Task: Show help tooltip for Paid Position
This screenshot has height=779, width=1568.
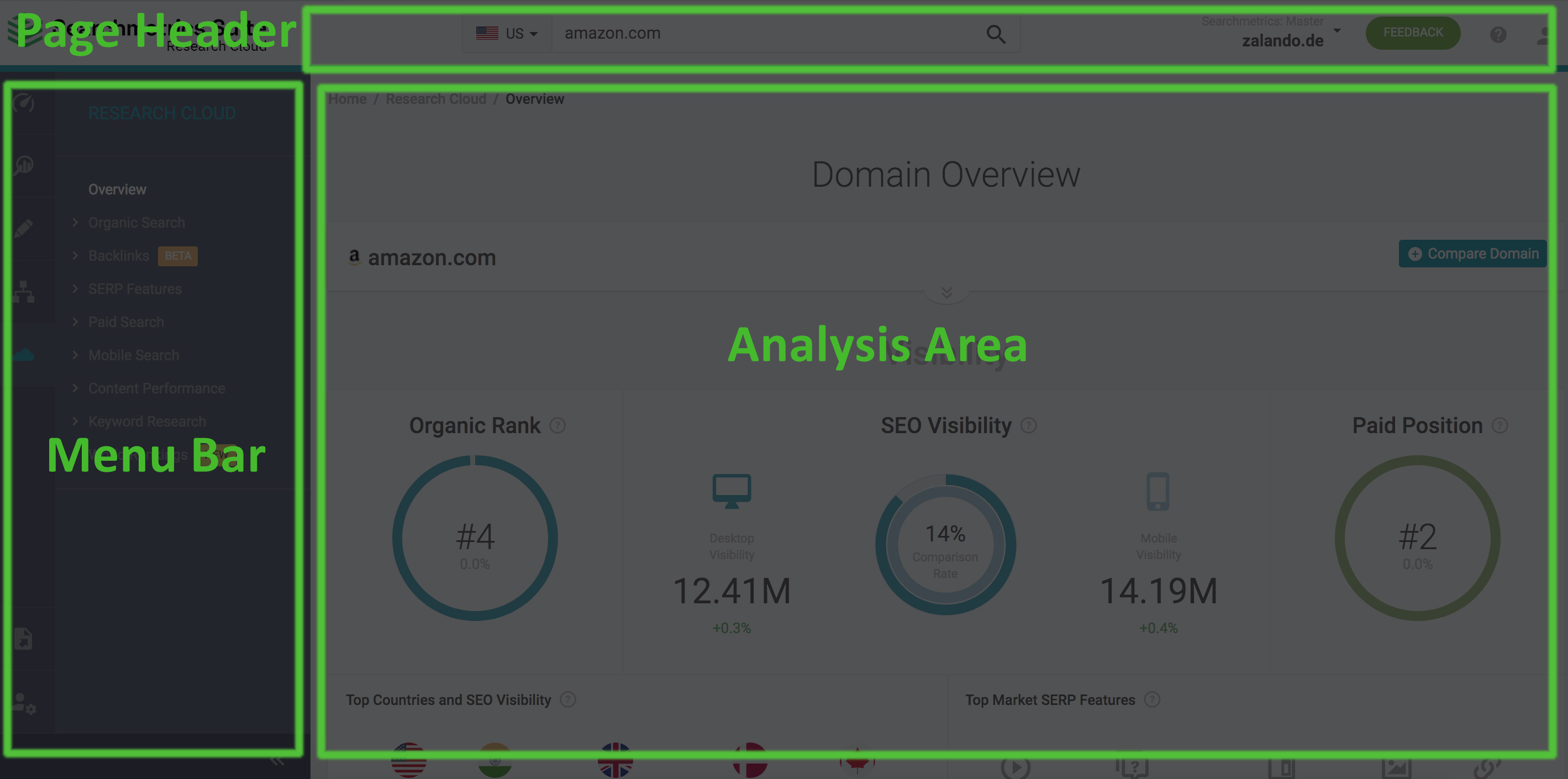Action: pyautogui.click(x=1500, y=425)
